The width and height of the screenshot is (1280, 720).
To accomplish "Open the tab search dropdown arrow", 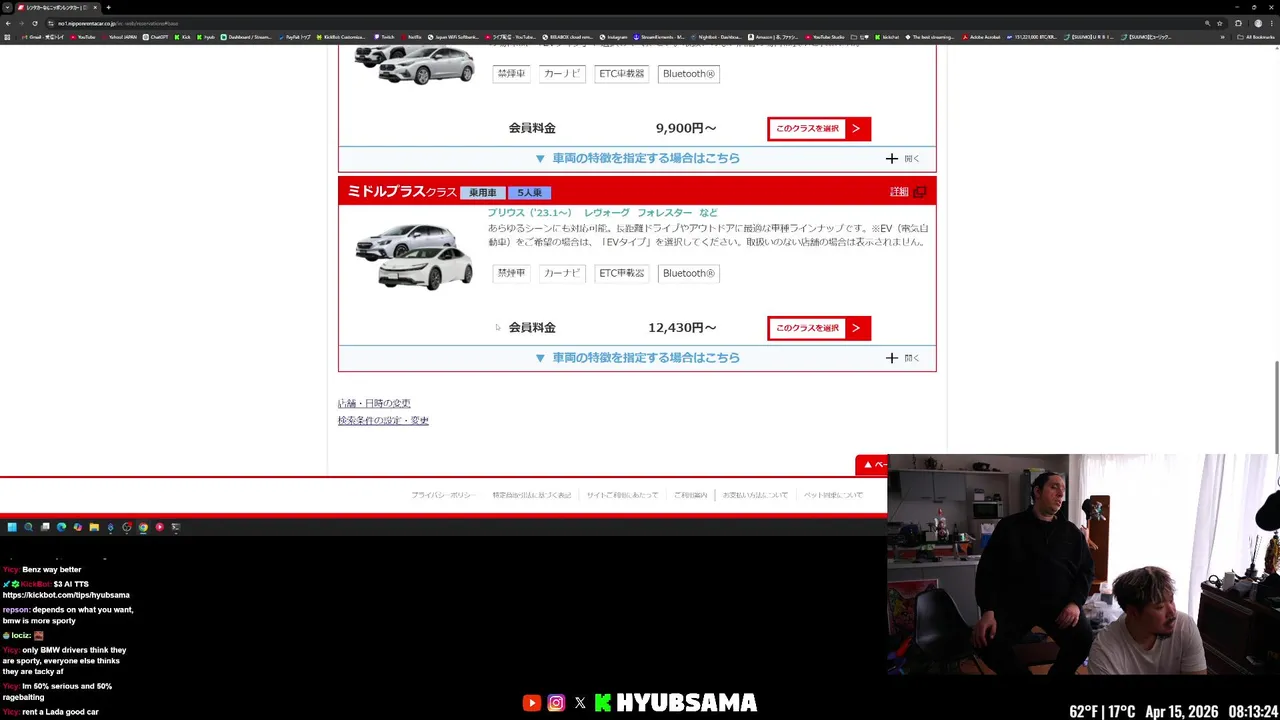I will pyautogui.click(x=7, y=7).
